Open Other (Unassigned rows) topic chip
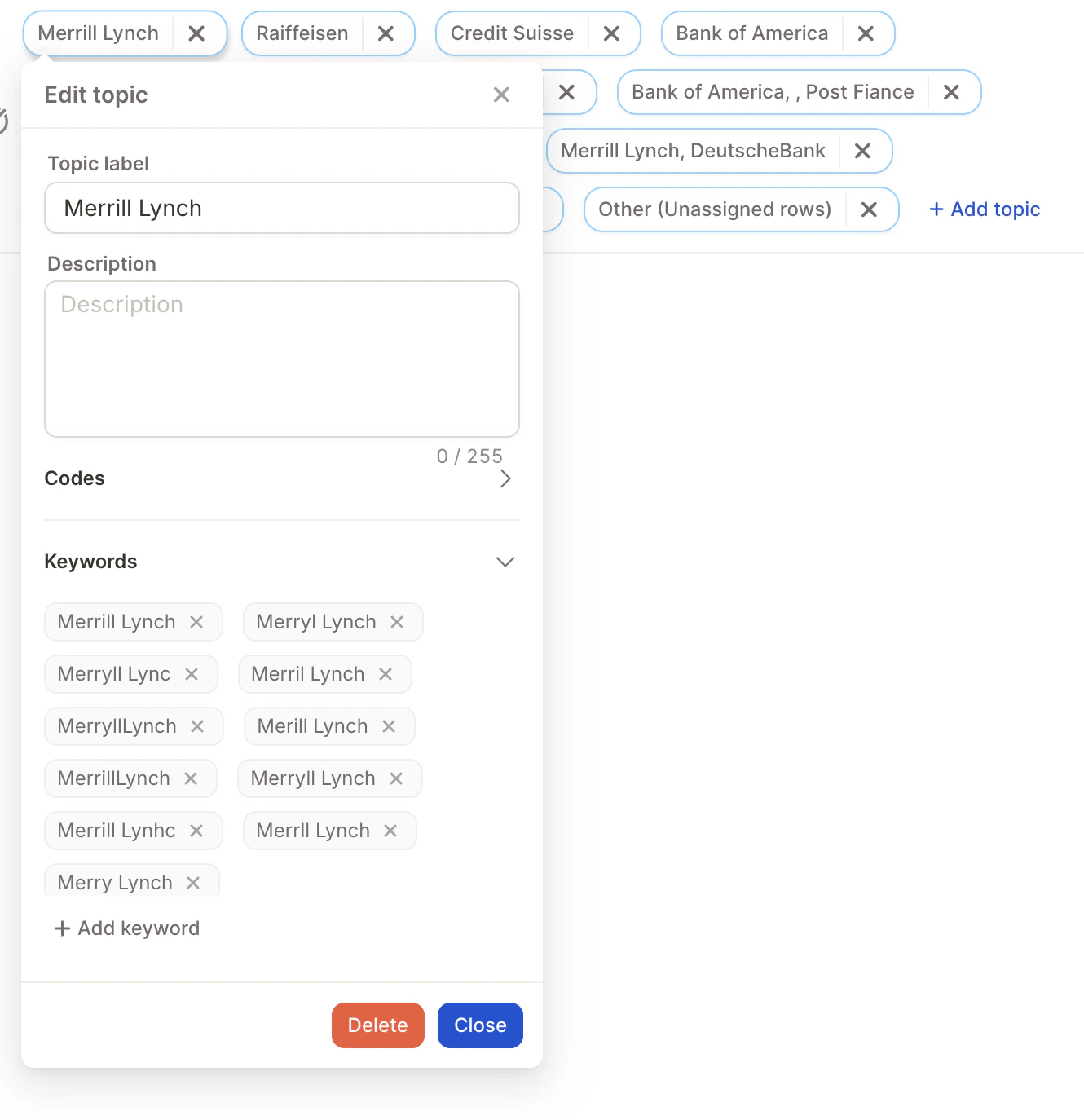 (715, 209)
